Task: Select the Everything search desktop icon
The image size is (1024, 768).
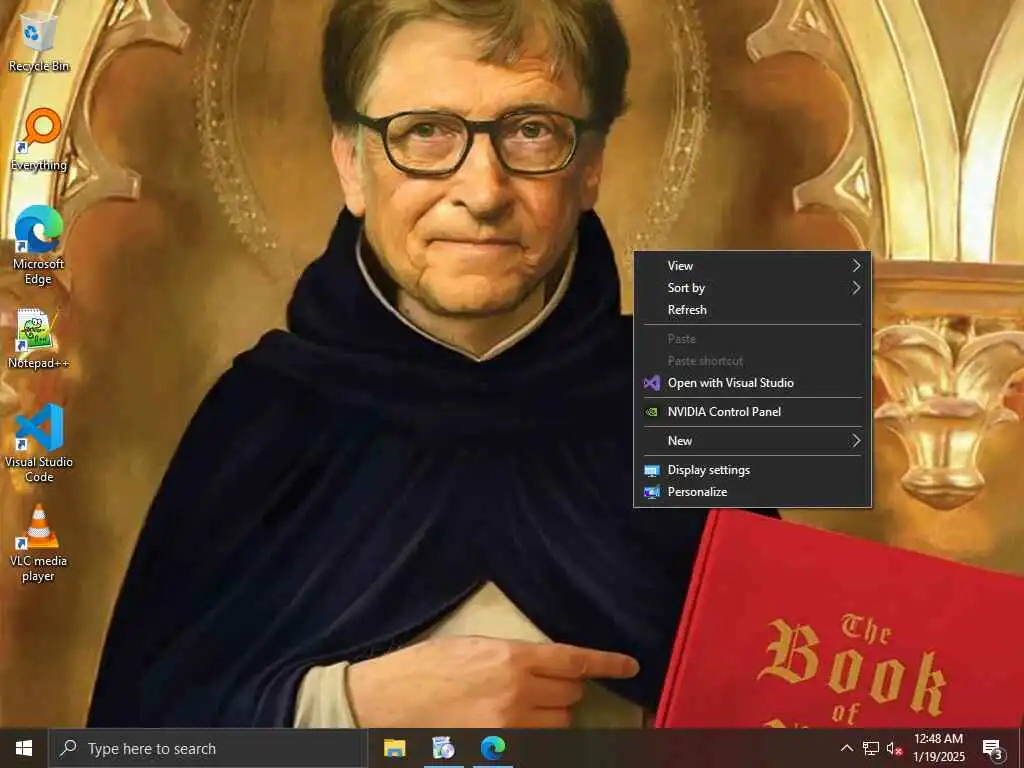Action: (x=39, y=140)
